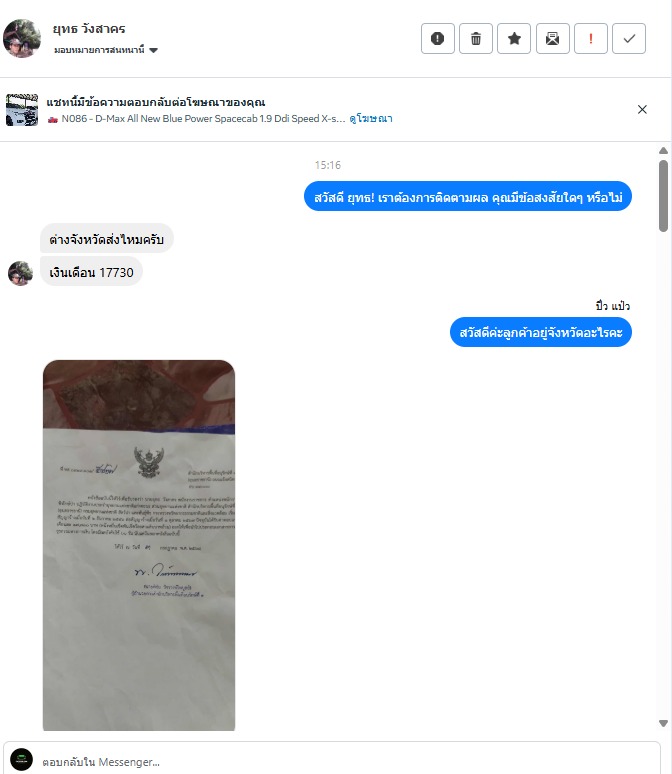
Task: Close the ad reply notification banner
Action: click(x=642, y=110)
